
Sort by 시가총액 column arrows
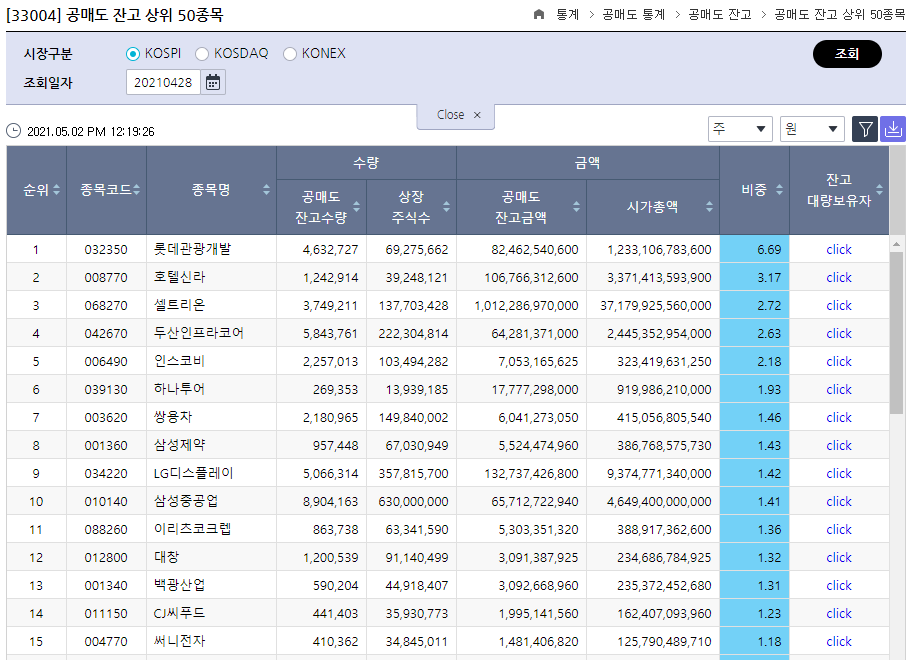click(x=709, y=206)
